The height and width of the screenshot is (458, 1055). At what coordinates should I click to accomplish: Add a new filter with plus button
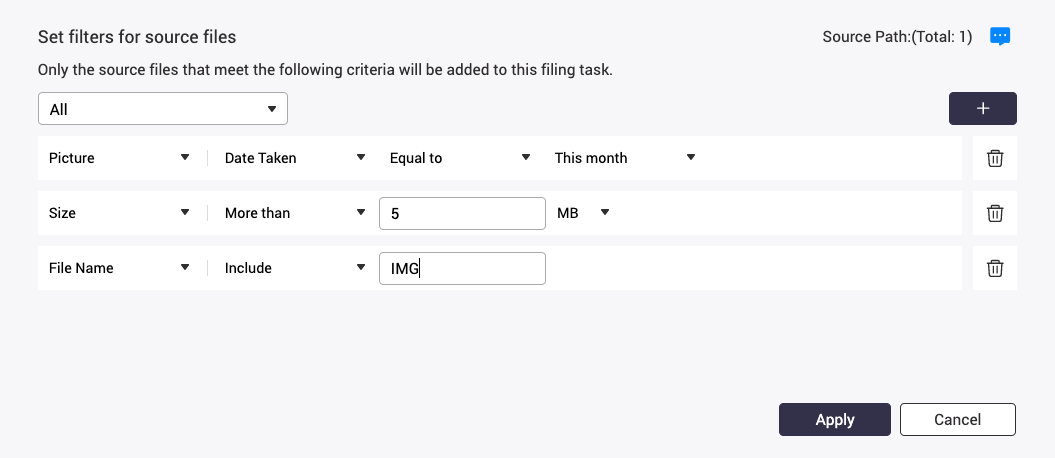click(x=982, y=108)
